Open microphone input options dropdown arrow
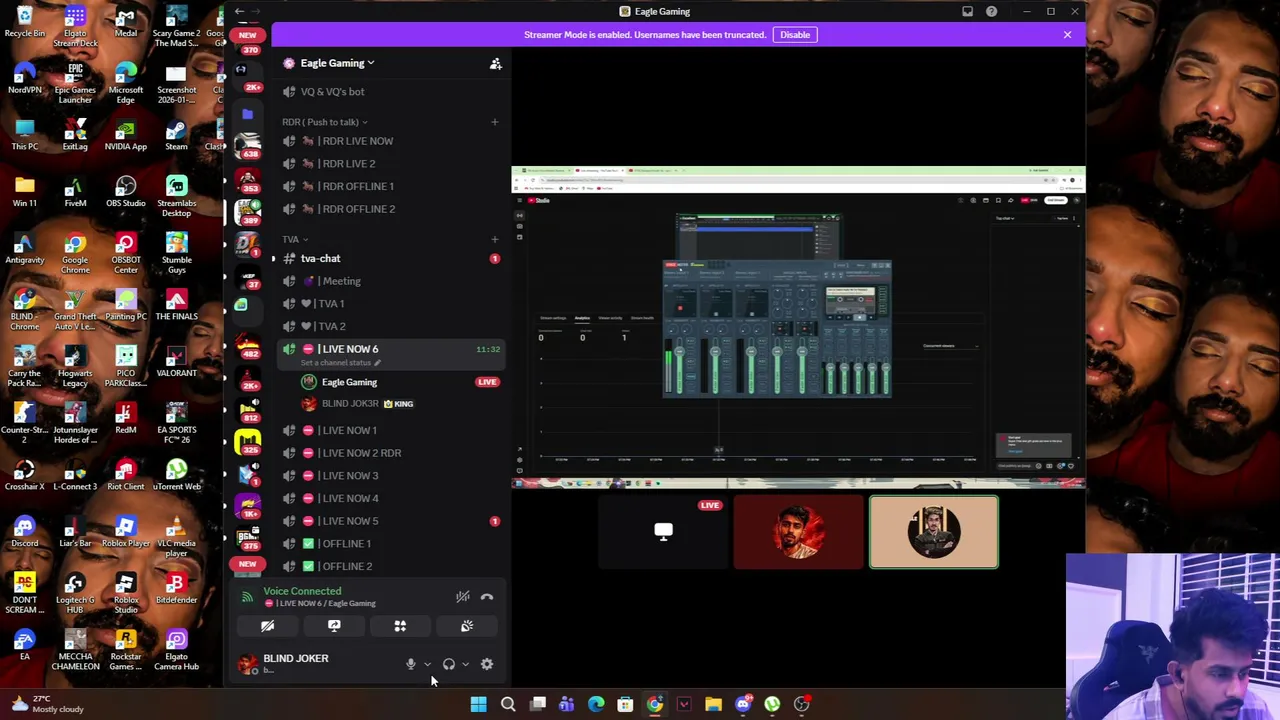Viewport: 1280px width, 720px height. 427,664
